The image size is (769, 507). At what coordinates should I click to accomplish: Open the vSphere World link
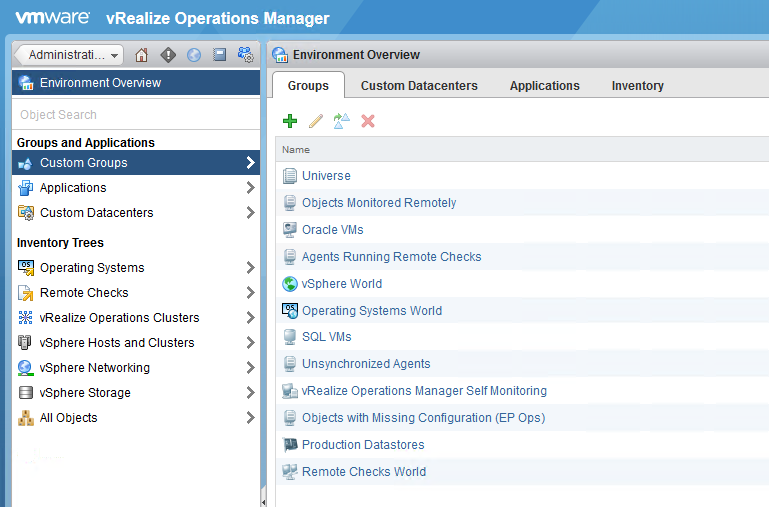(x=341, y=283)
